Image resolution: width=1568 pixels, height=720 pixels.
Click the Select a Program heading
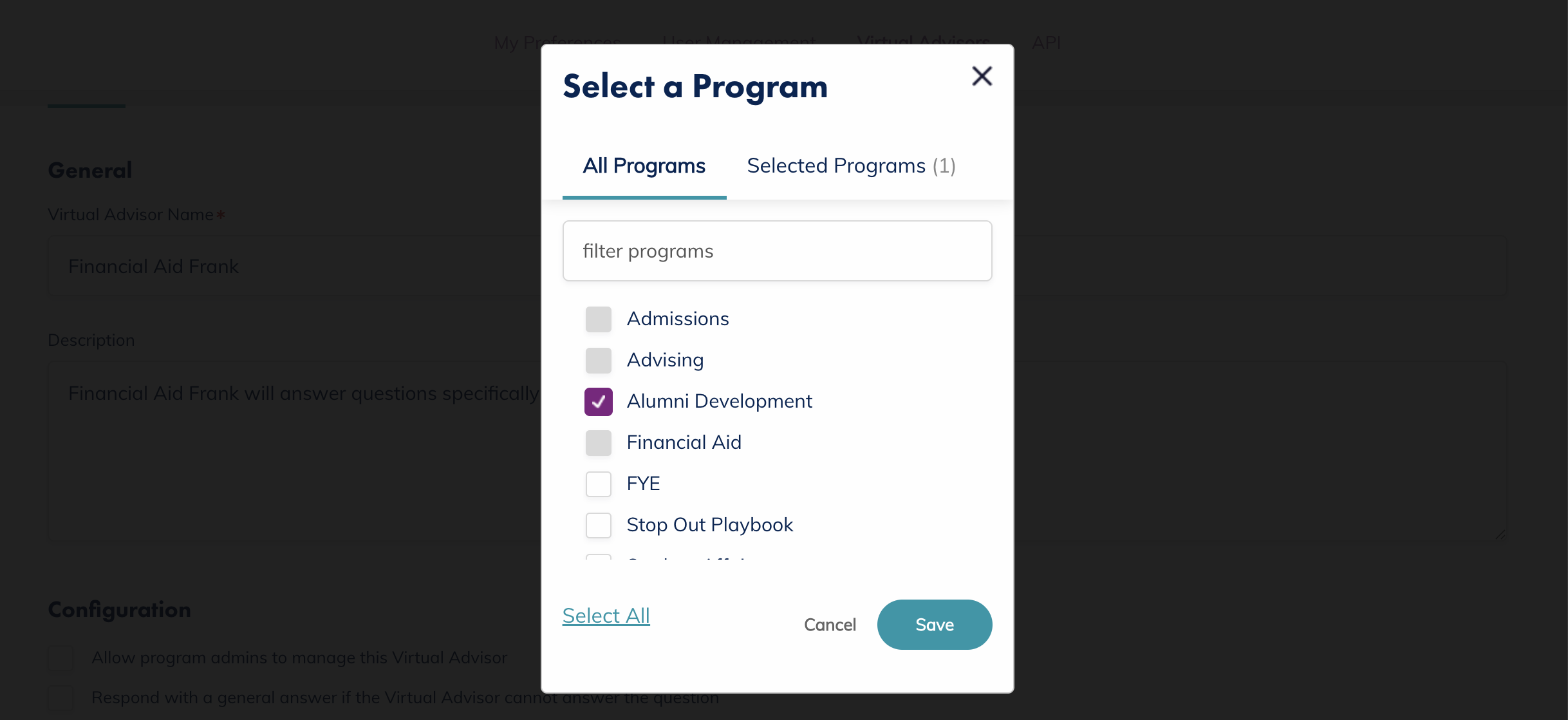[695, 86]
